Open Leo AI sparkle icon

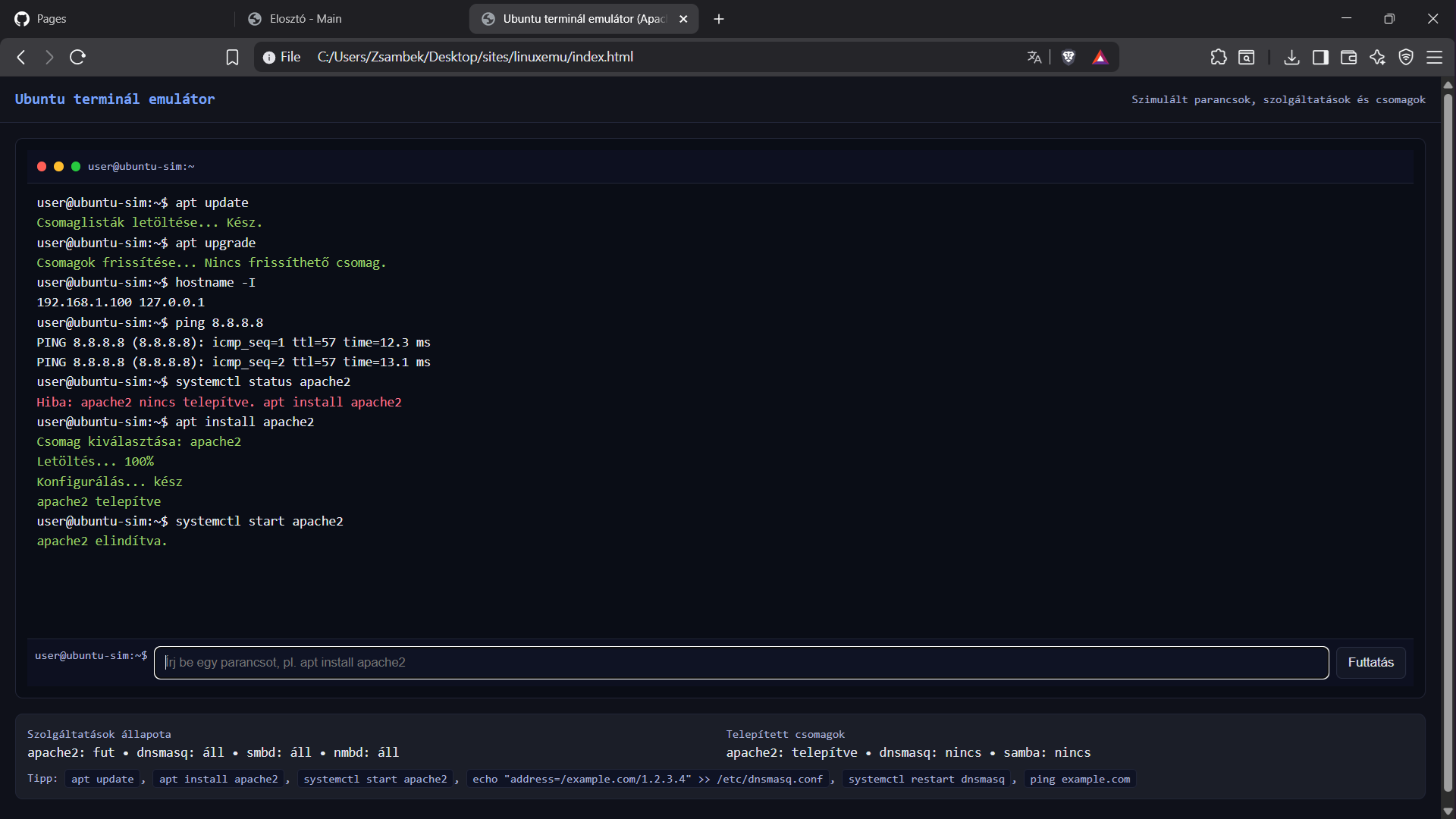coord(1377,57)
